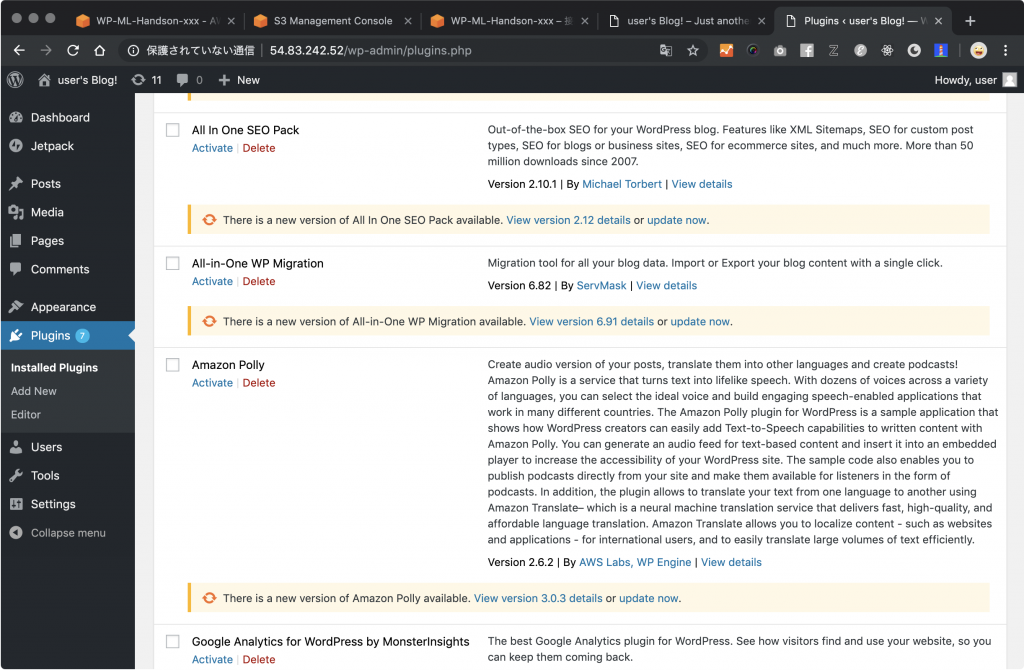This screenshot has height=670, width=1024.
Task: Open View version 3.0.3 details
Action: pyautogui.click(x=538, y=598)
